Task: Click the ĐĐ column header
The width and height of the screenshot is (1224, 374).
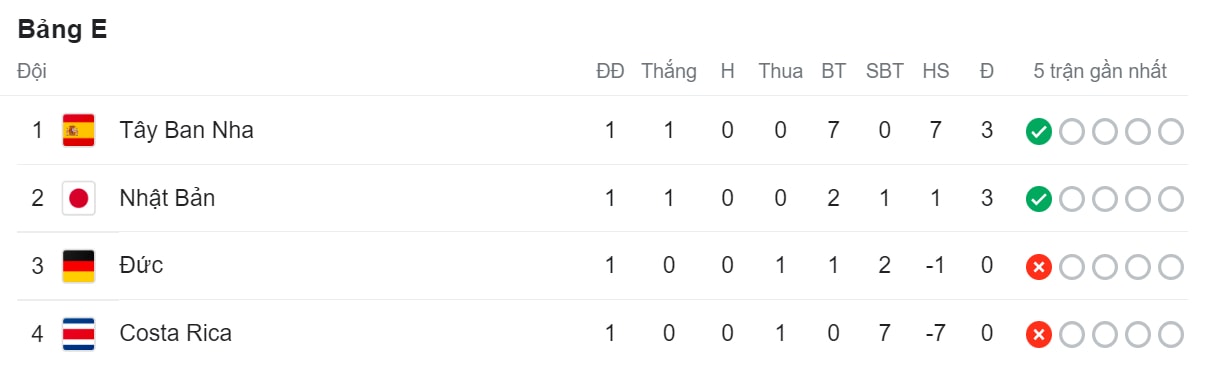Action: tap(610, 71)
